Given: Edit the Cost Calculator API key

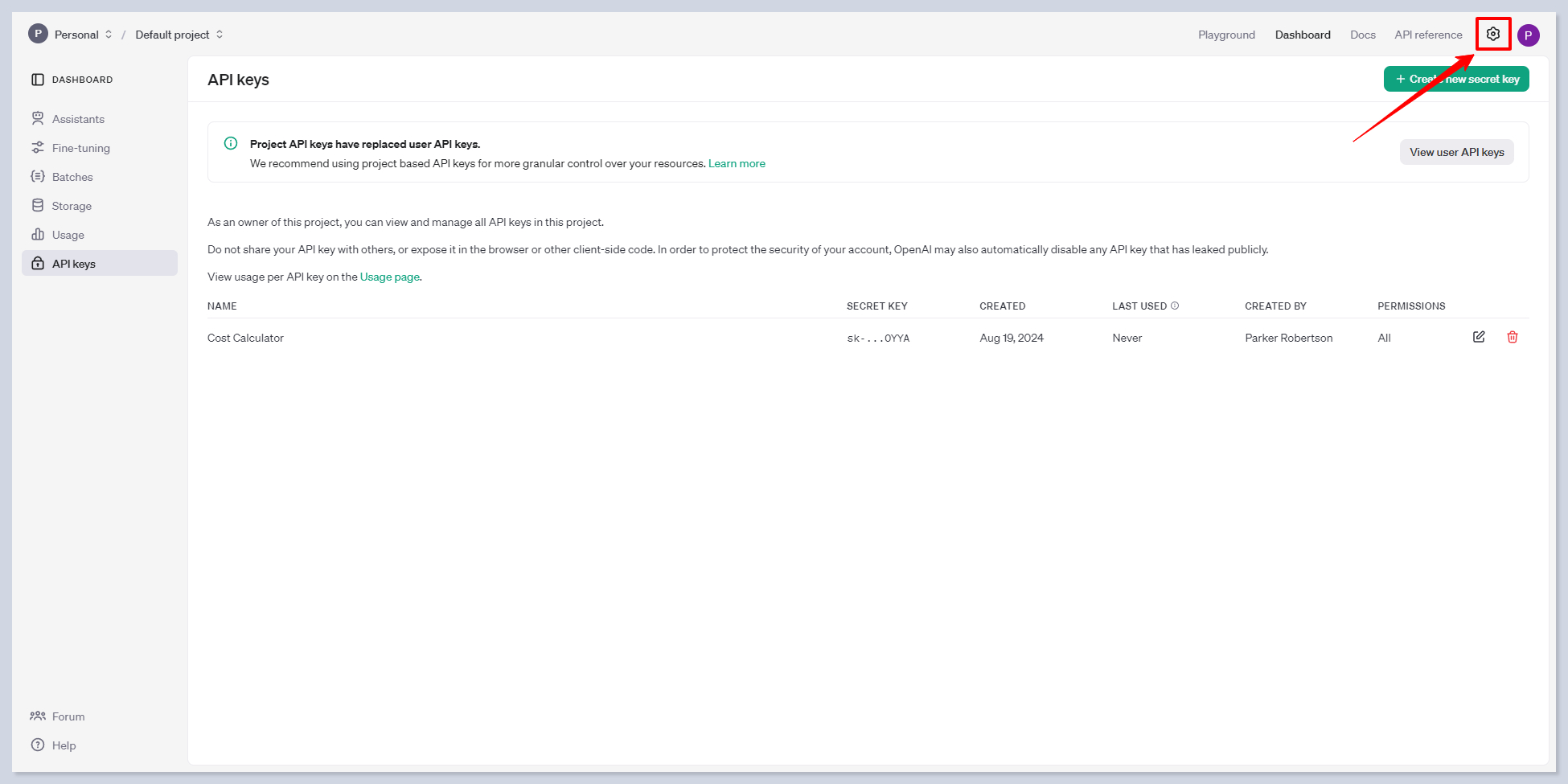Looking at the screenshot, I should tap(1479, 337).
